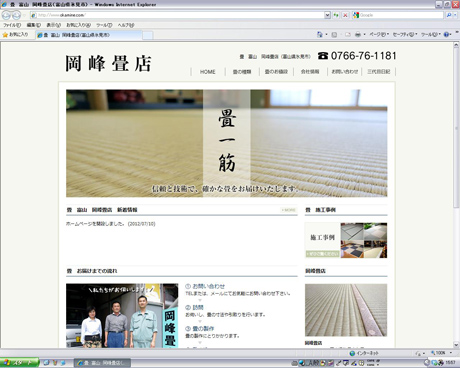
Task: Click the HOME link in site navigation
Action: 208,72
